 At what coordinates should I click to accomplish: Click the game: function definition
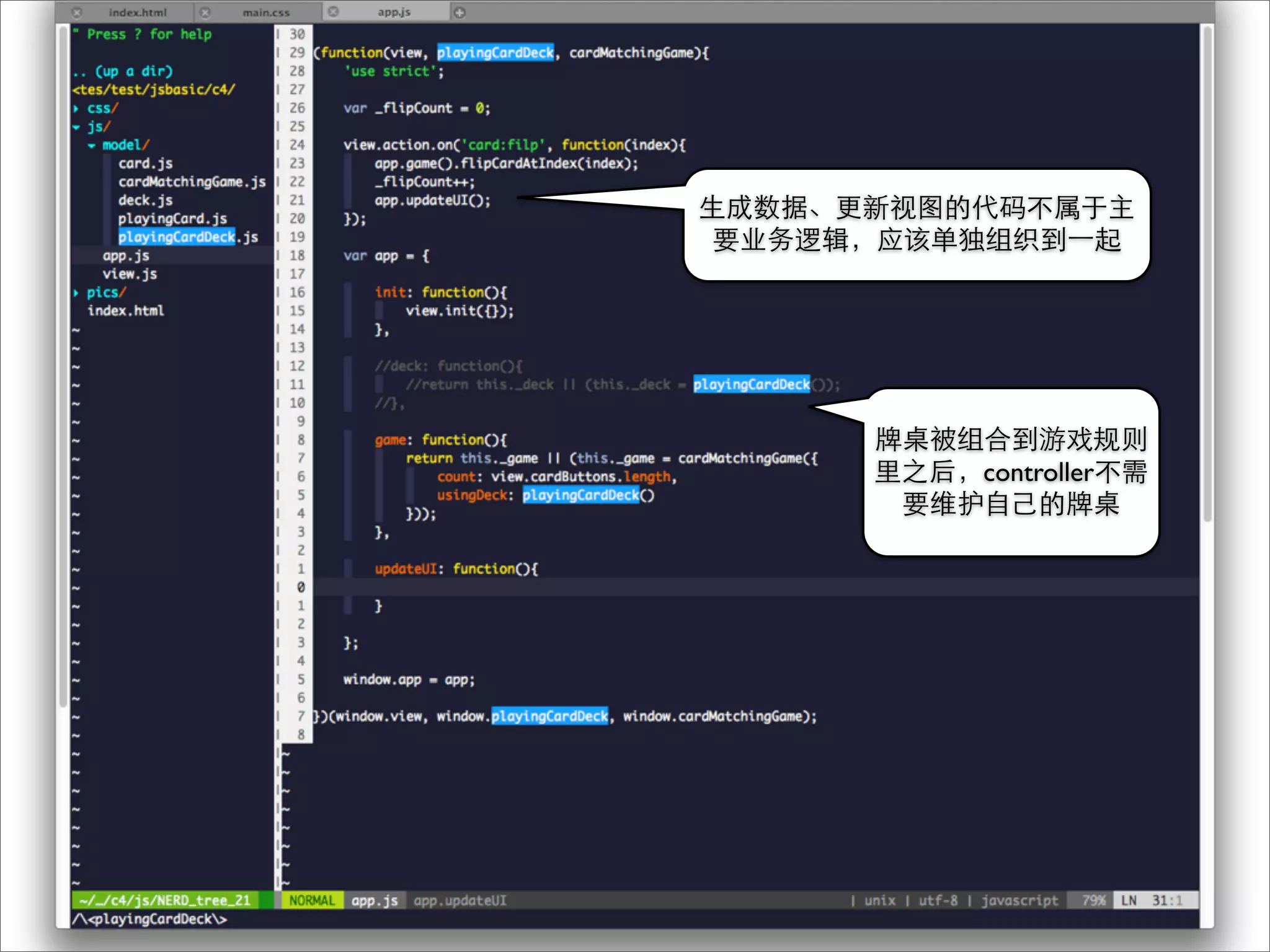click(x=440, y=439)
